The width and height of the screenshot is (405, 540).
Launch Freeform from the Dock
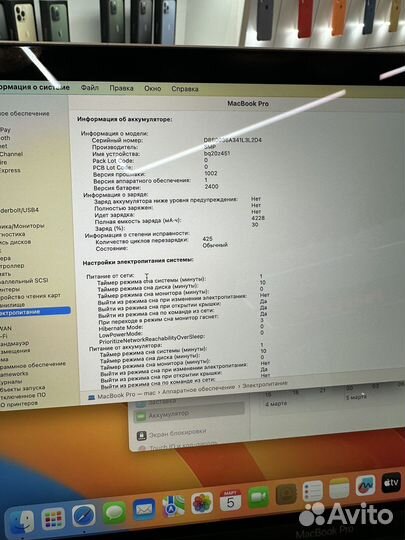365,485
